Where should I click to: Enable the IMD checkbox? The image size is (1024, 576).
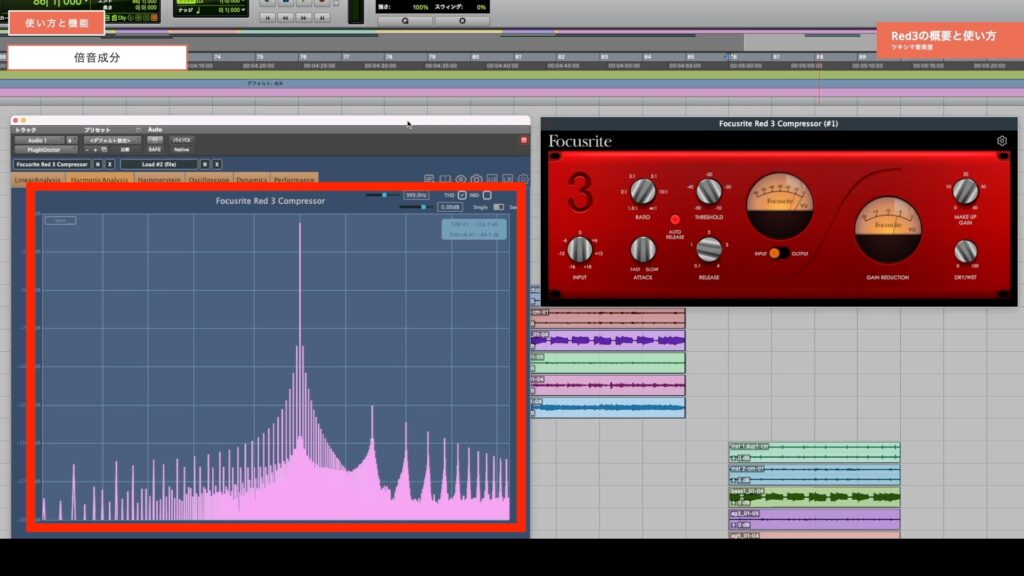[x=487, y=195]
